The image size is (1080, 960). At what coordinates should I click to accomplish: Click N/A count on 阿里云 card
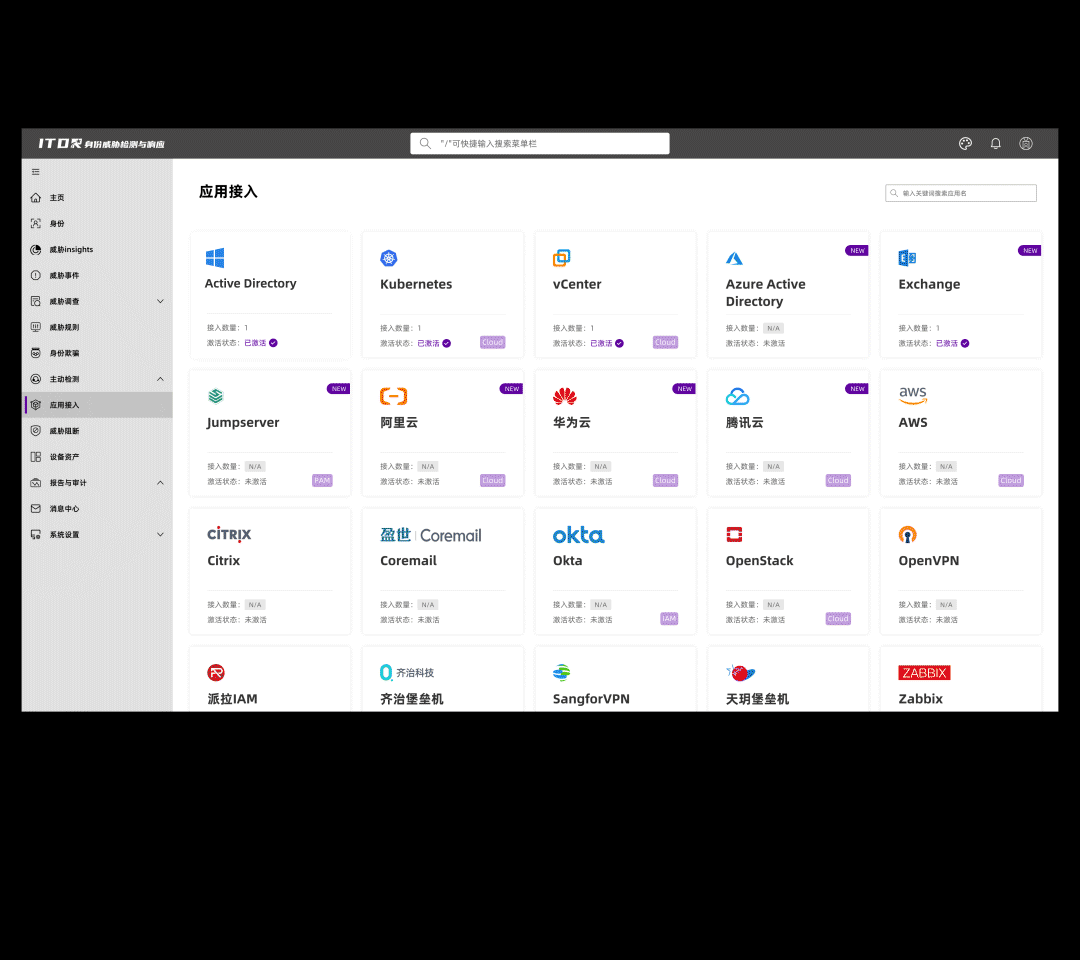(x=428, y=467)
